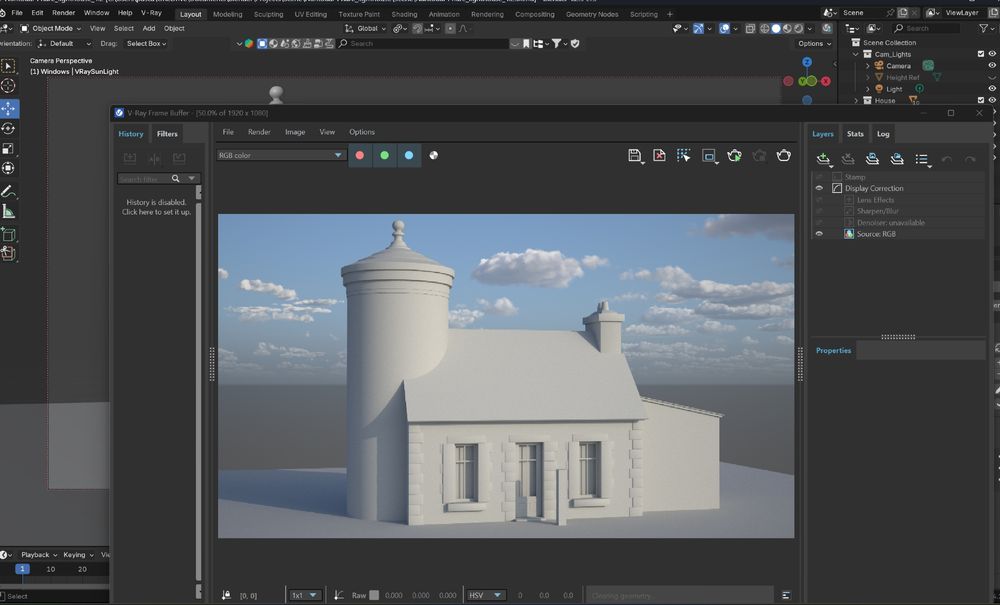1000x605 pixels.
Task: Switch to the Stats tab
Action: pyautogui.click(x=855, y=134)
